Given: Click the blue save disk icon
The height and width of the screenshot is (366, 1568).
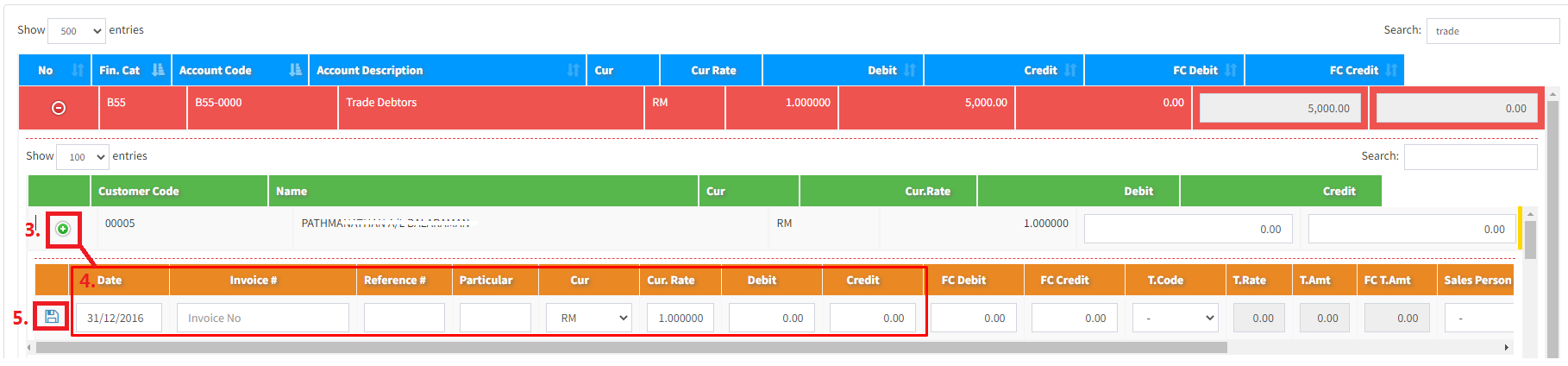Looking at the screenshot, I should 52,317.
